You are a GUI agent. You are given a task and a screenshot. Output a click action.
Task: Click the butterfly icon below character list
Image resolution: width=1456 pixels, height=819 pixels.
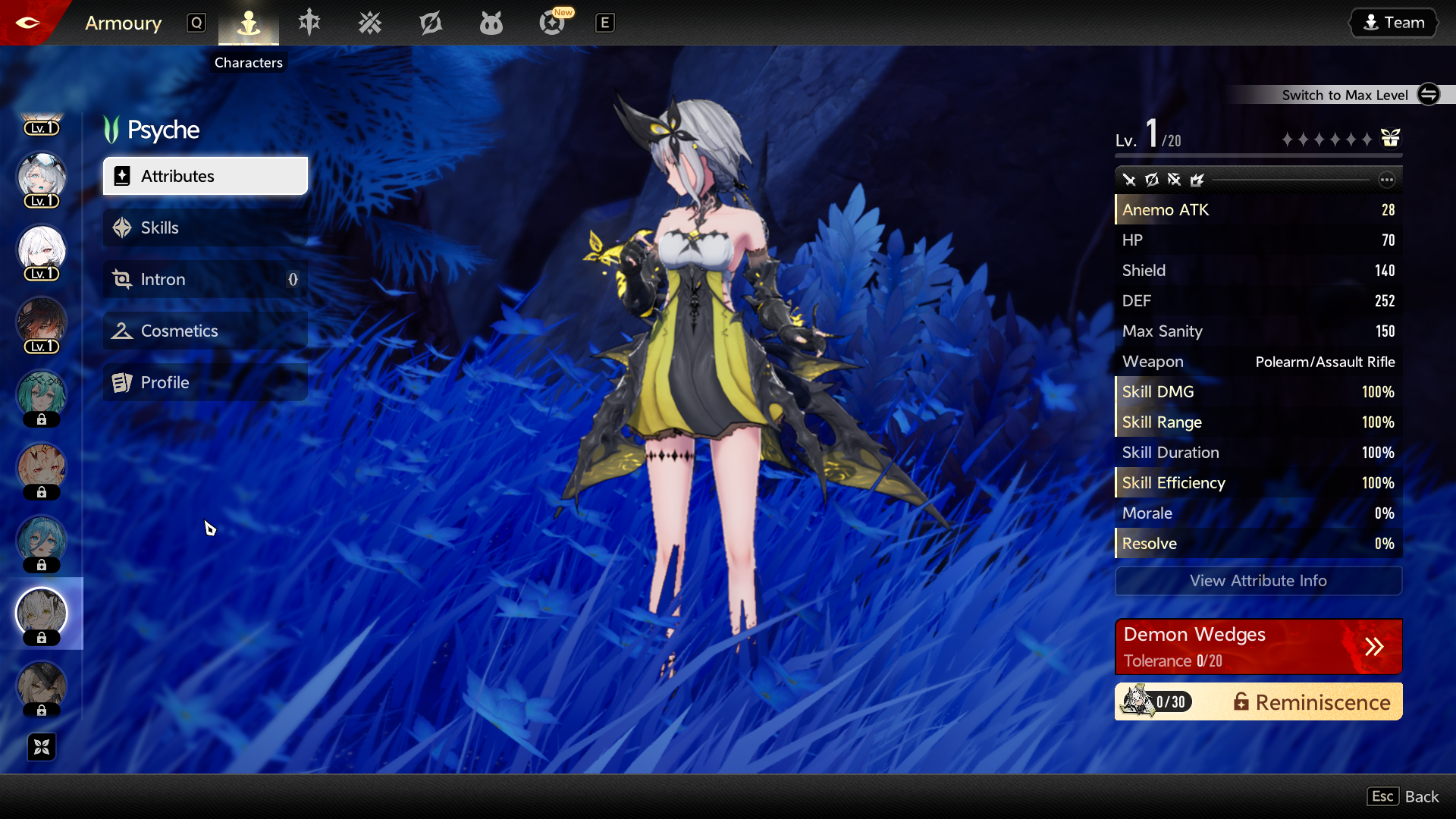point(42,747)
